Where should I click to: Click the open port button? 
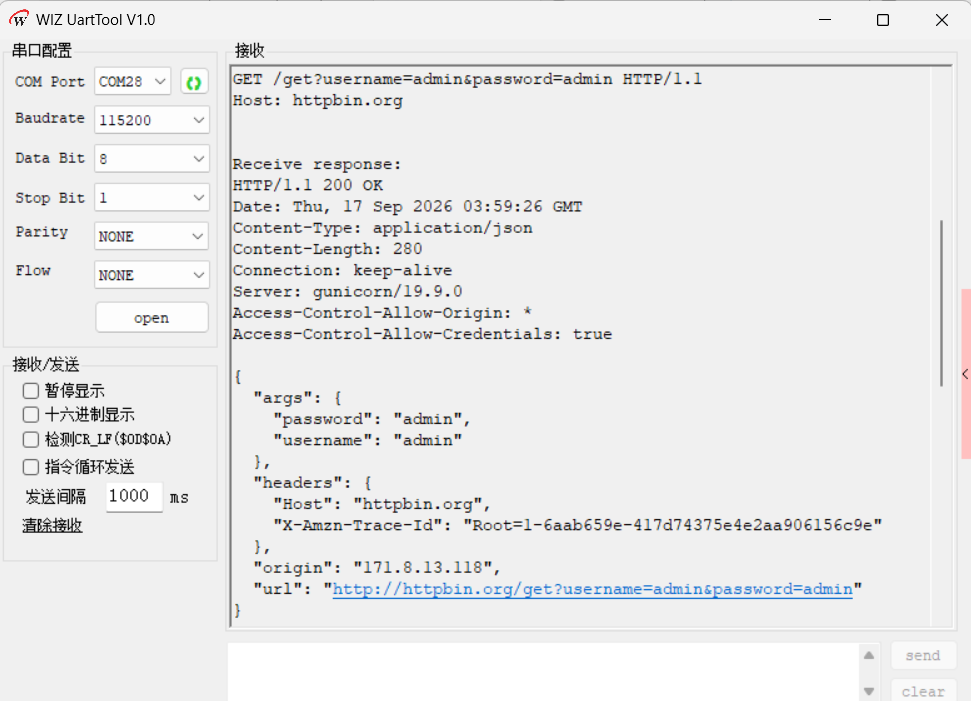click(152, 318)
